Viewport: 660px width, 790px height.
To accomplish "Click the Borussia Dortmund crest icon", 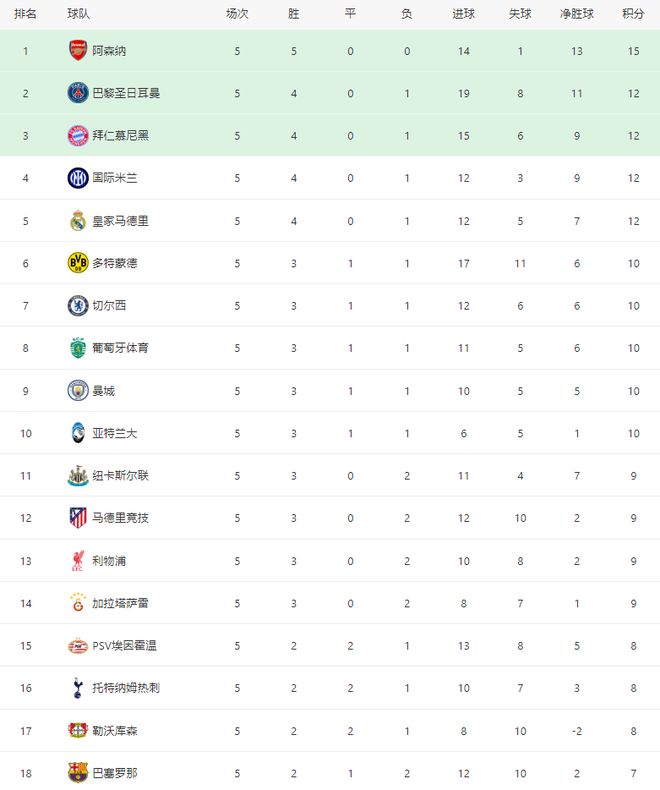I will 78,263.
